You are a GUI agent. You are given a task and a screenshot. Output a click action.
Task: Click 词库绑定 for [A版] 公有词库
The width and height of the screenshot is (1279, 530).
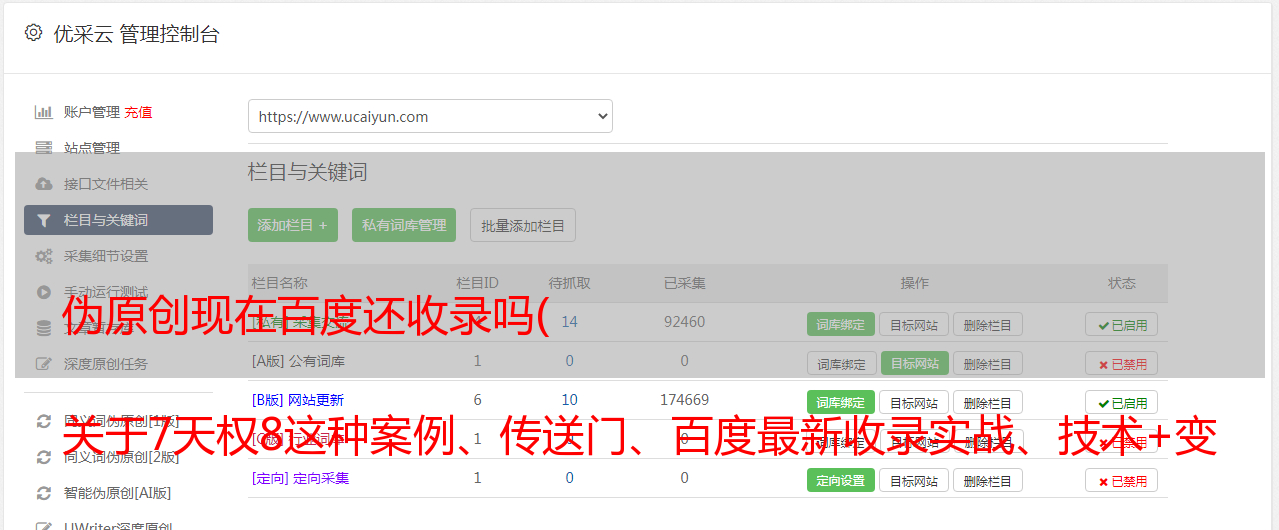click(x=841, y=363)
